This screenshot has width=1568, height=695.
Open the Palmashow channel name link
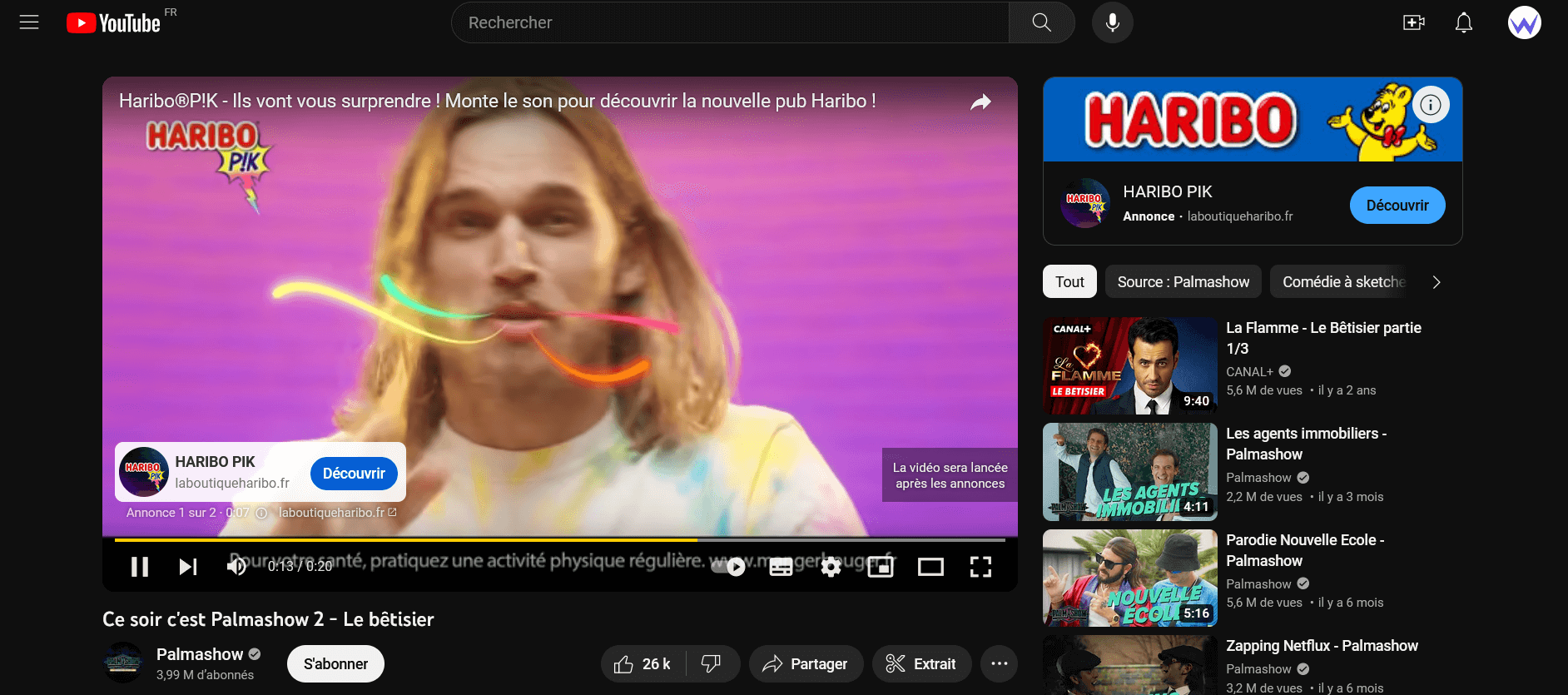(200, 654)
